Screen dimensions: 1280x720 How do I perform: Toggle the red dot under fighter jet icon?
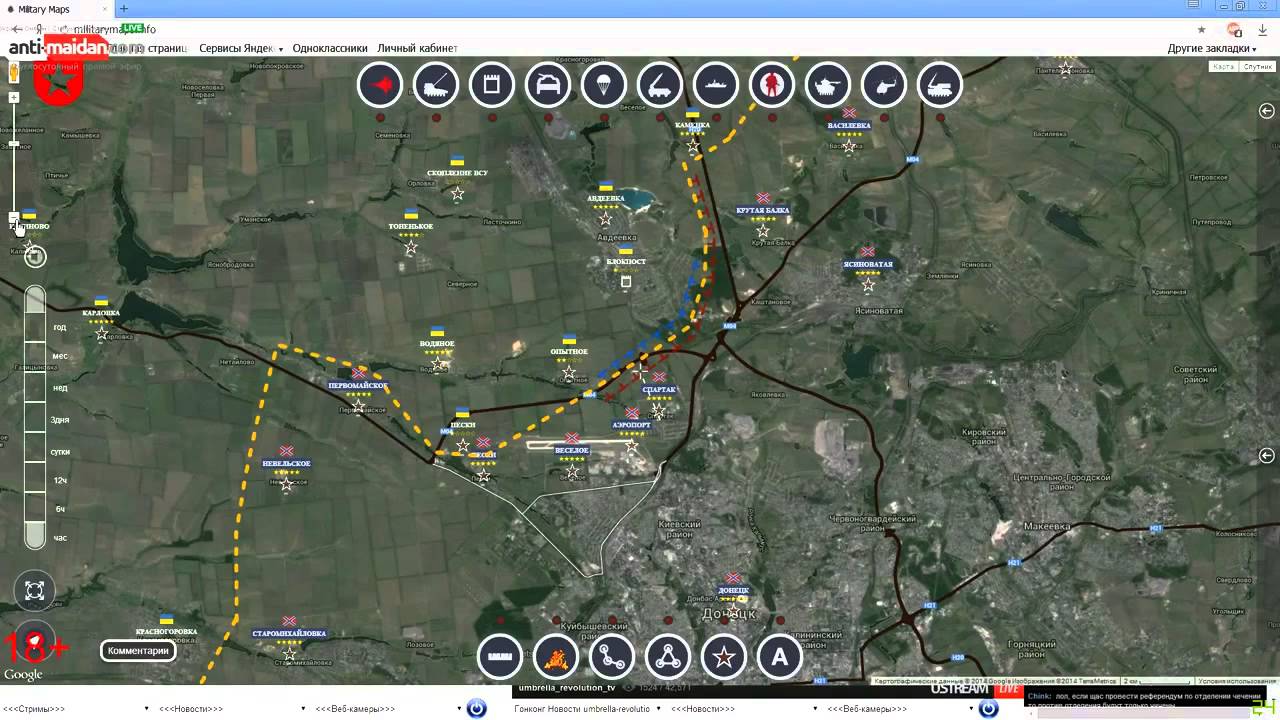click(x=380, y=118)
